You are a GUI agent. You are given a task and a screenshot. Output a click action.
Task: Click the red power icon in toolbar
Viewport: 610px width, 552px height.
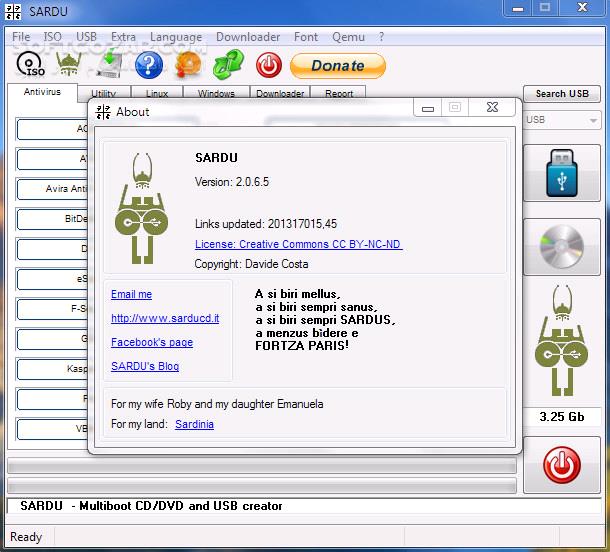coord(268,65)
